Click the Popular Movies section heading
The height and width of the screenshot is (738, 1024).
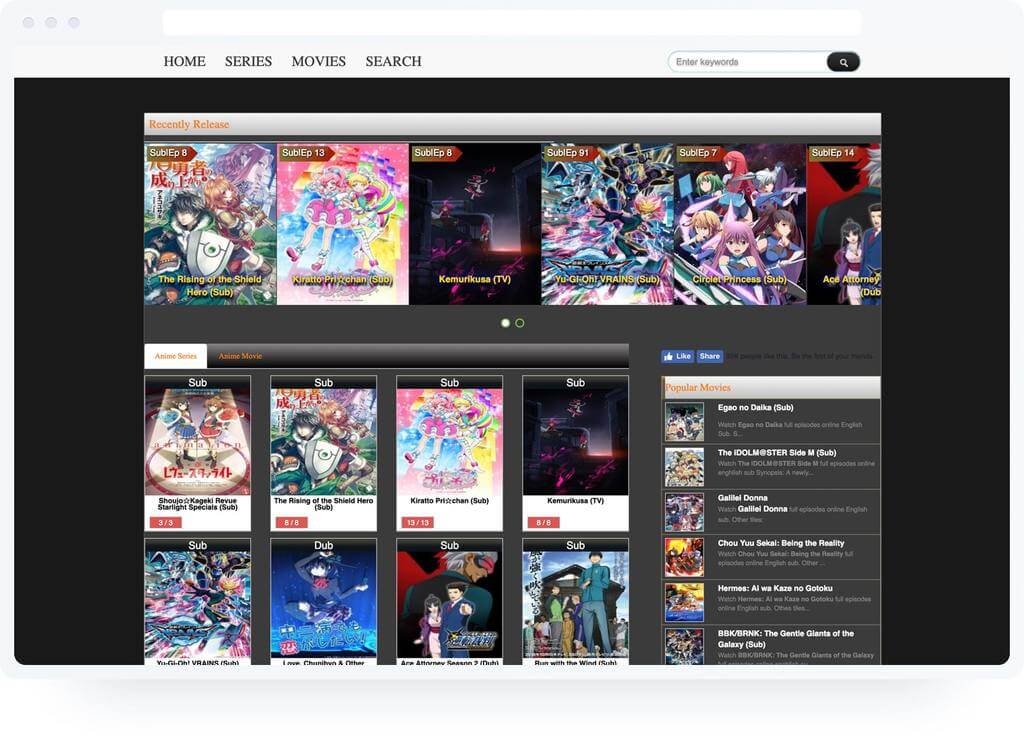pyautogui.click(x=697, y=387)
